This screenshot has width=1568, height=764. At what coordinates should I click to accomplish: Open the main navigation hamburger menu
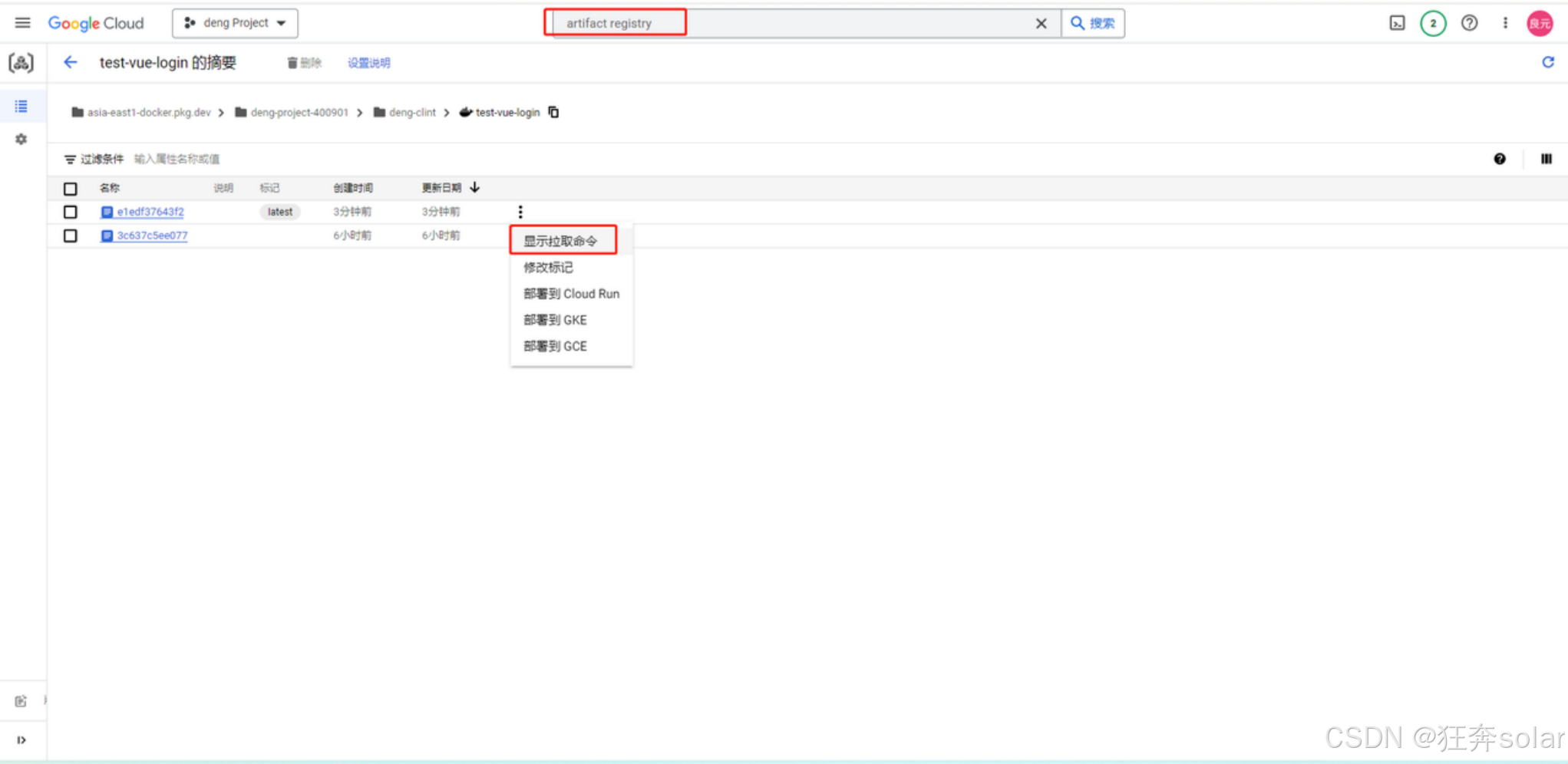point(22,23)
